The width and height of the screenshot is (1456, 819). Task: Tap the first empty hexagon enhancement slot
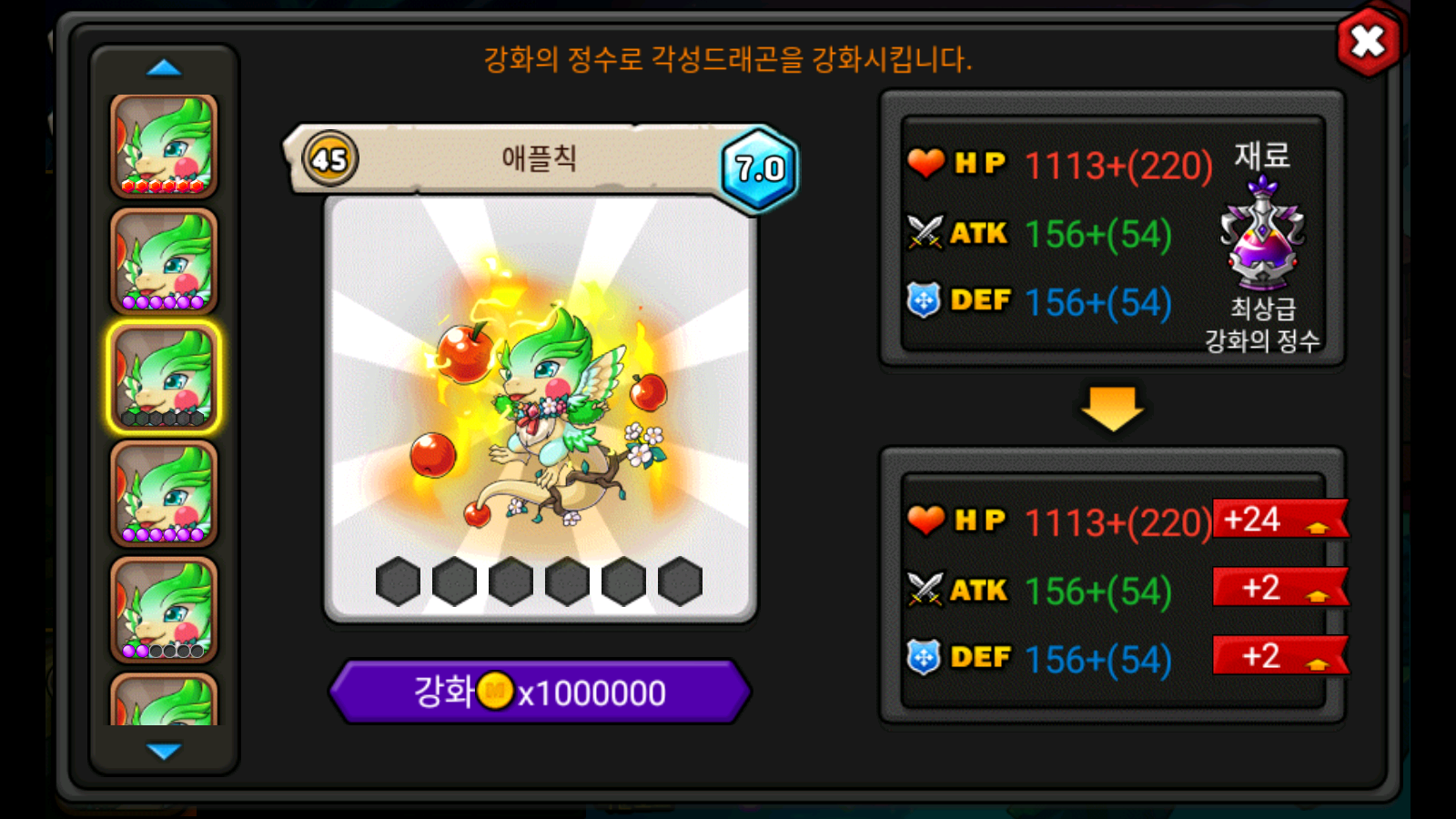point(398,581)
